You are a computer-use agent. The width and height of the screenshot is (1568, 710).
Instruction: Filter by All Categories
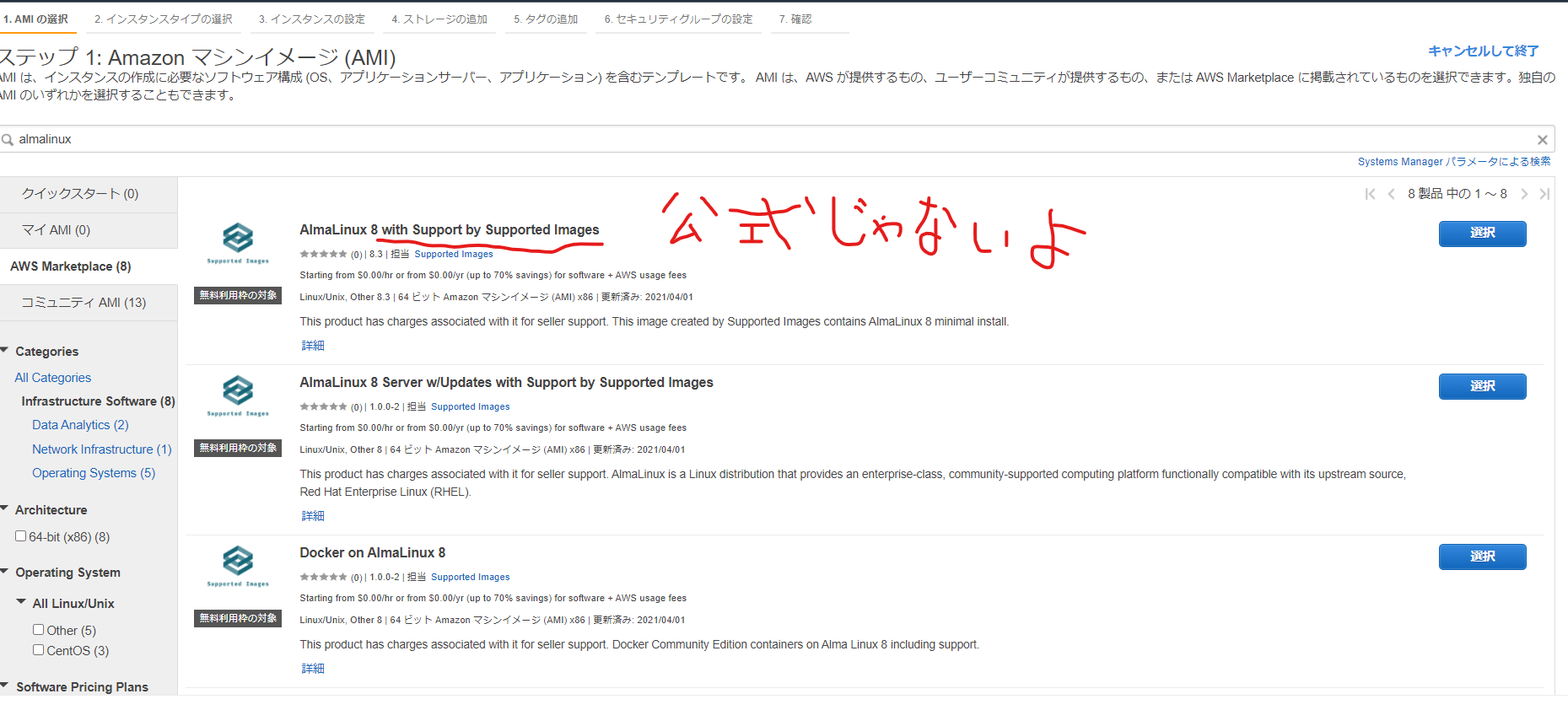coord(53,378)
